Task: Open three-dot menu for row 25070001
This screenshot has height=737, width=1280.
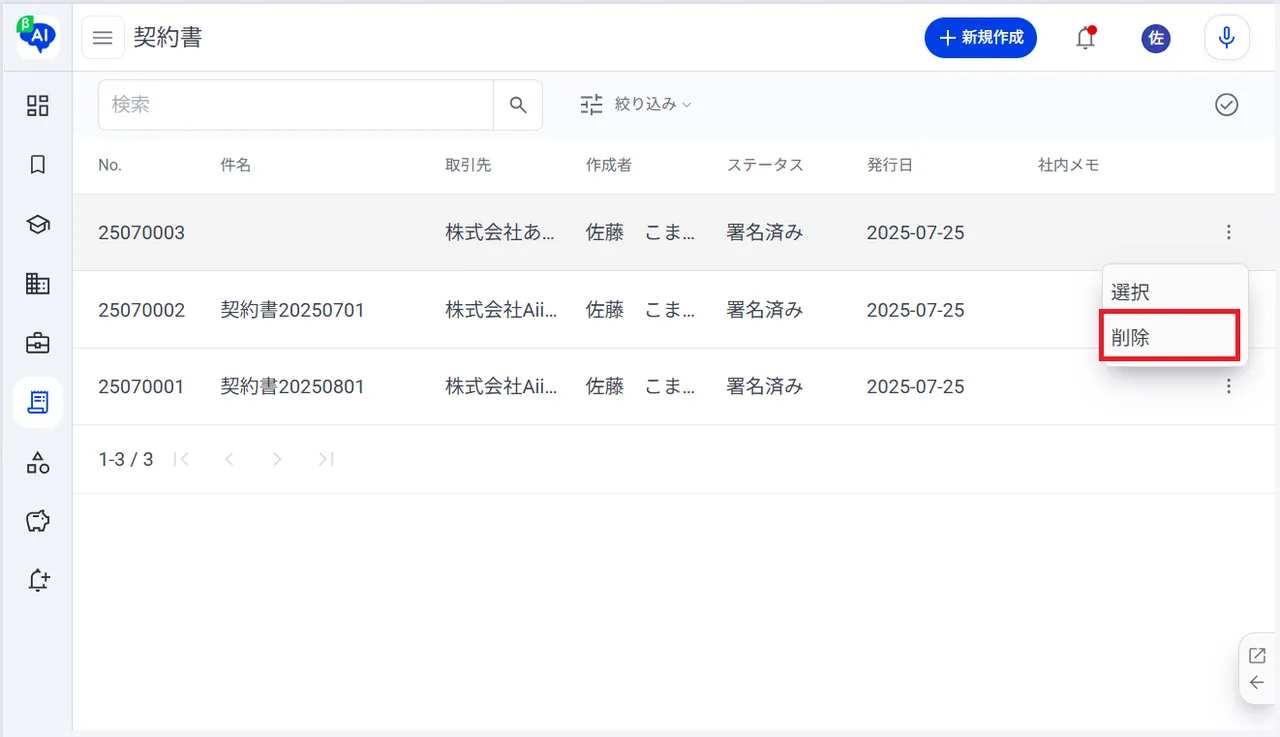Action: (x=1228, y=386)
